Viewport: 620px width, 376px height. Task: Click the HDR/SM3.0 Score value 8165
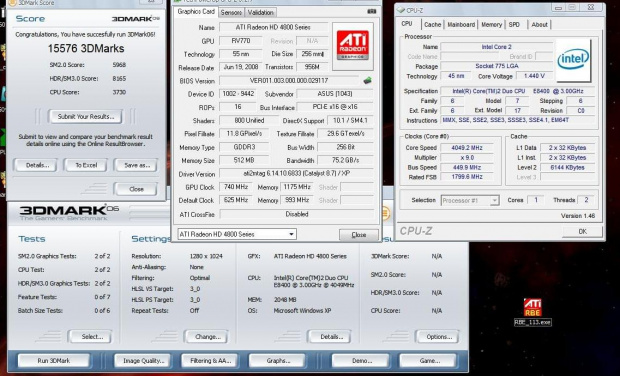tap(119, 79)
